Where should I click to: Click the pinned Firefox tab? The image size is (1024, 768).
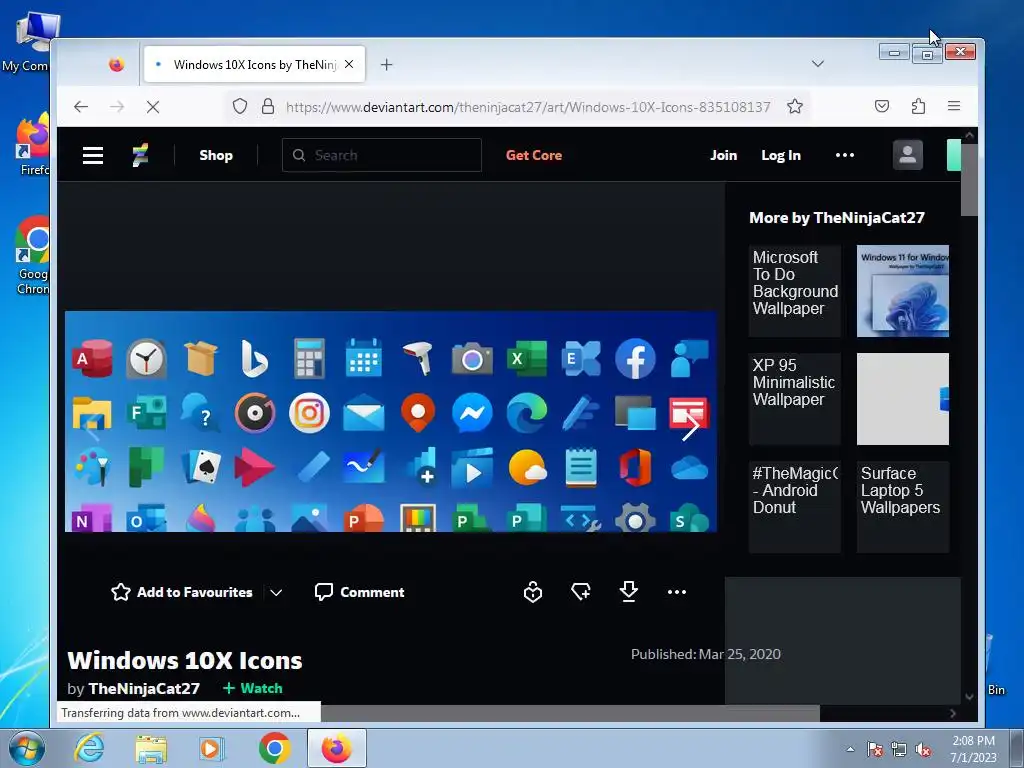pyautogui.click(x=117, y=65)
